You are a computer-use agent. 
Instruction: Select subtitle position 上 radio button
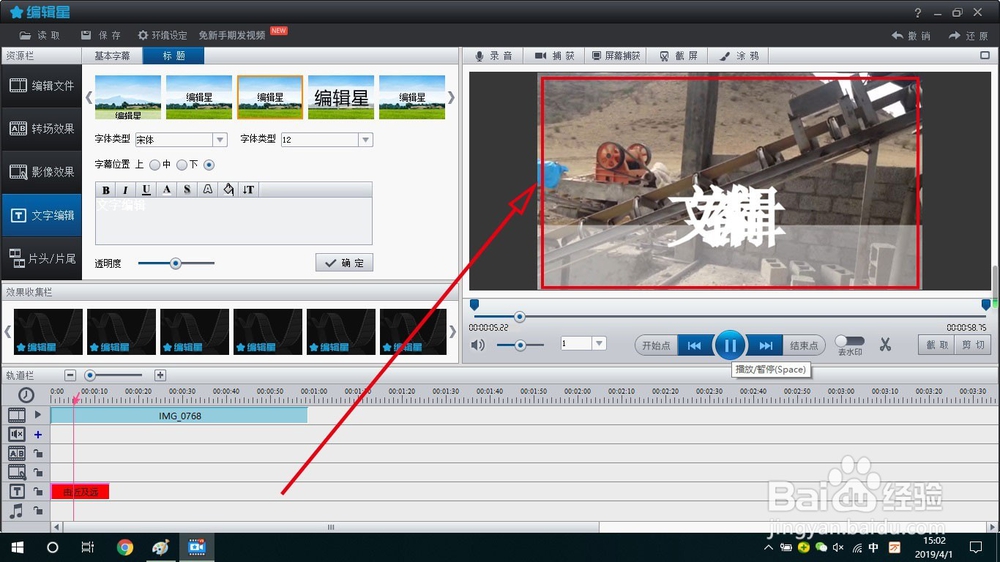click(x=154, y=165)
